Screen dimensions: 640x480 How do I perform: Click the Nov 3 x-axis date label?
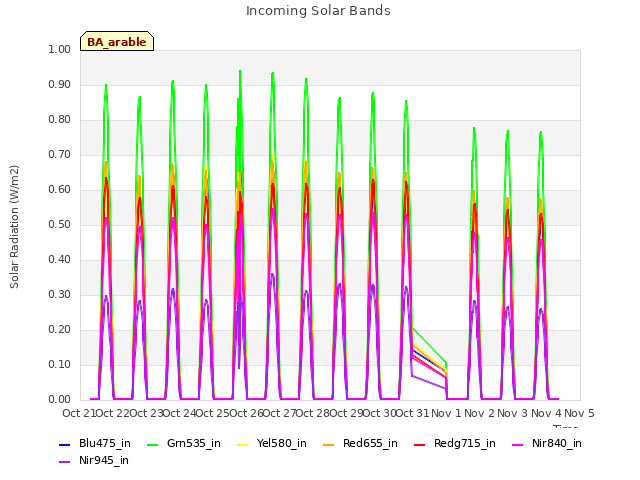pyautogui.click(x=513, y=413)
